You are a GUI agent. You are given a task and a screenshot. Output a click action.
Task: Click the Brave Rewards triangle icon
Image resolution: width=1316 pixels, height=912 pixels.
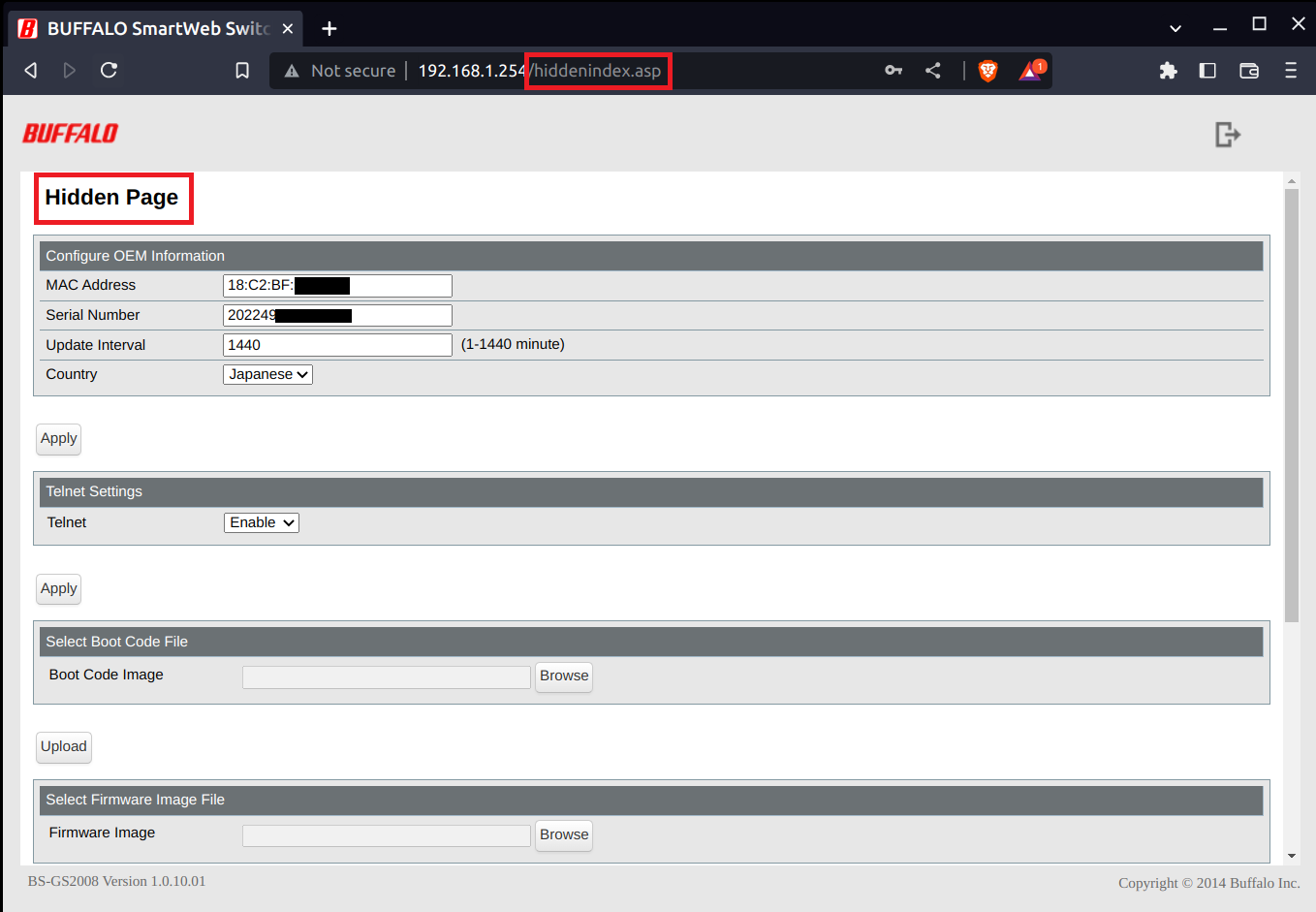point(1030,71)
